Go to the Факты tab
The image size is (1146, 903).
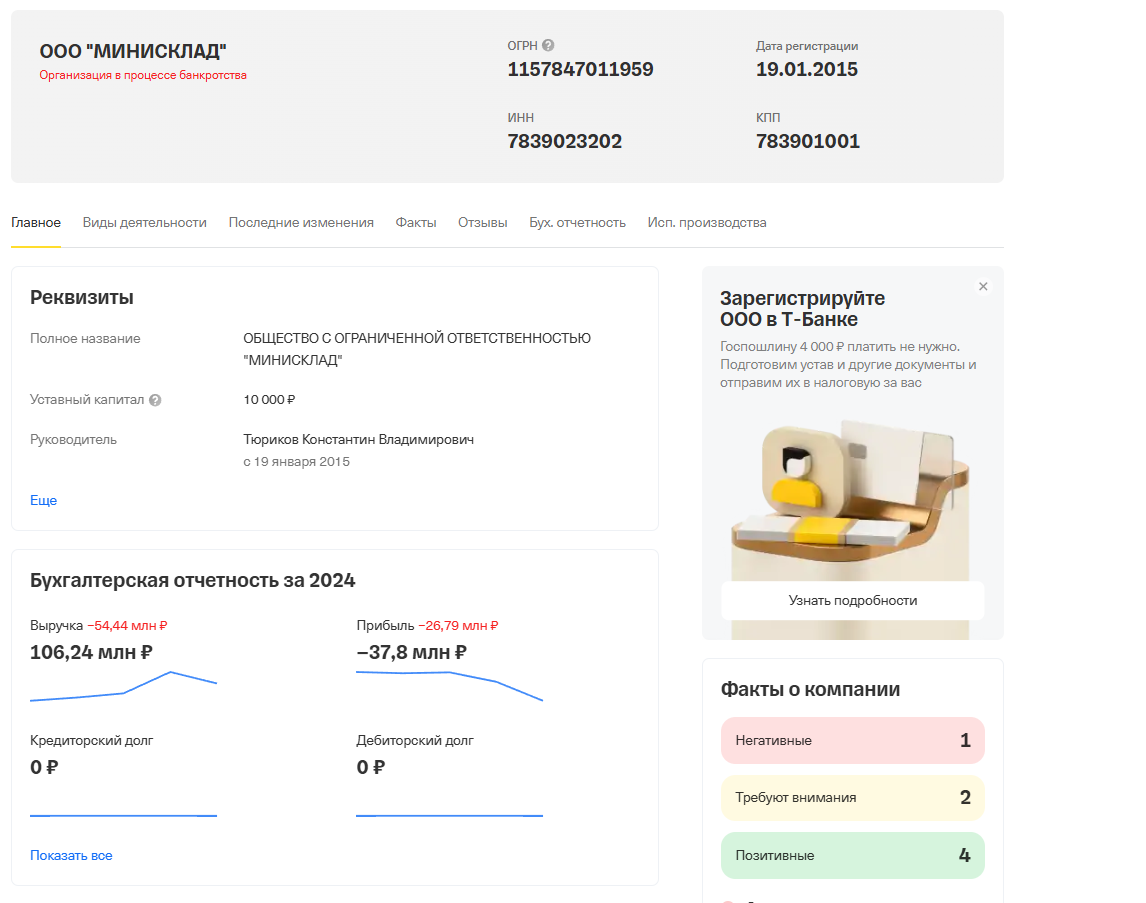coord(416,223)
